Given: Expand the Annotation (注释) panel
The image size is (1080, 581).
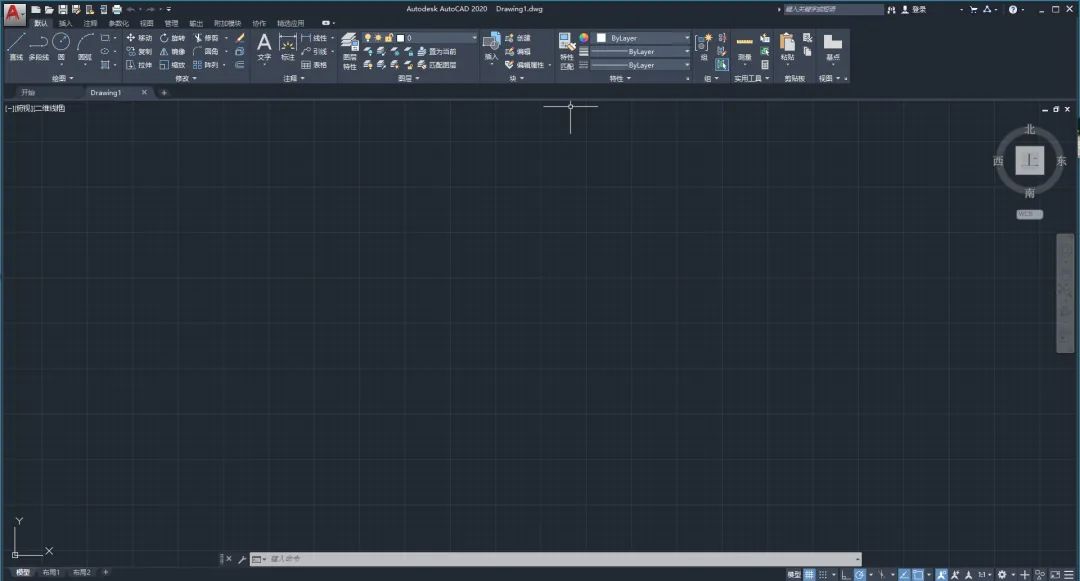Looking at the screenshot, I should pyautogui.click(x=294, y=78).
